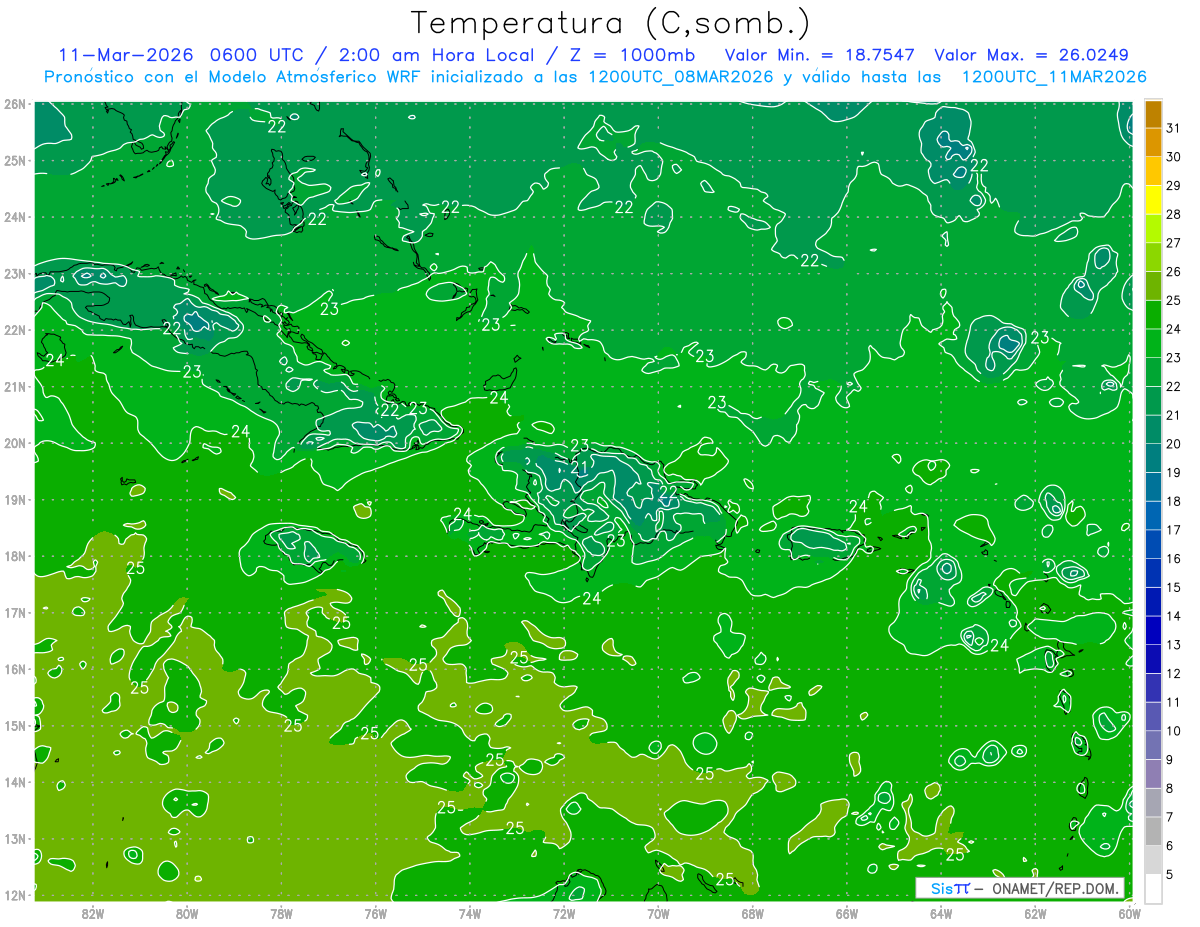Click legend value "18" on the color scale
This screenshot has width=1200, height=927.
[x=1174, y=501]
